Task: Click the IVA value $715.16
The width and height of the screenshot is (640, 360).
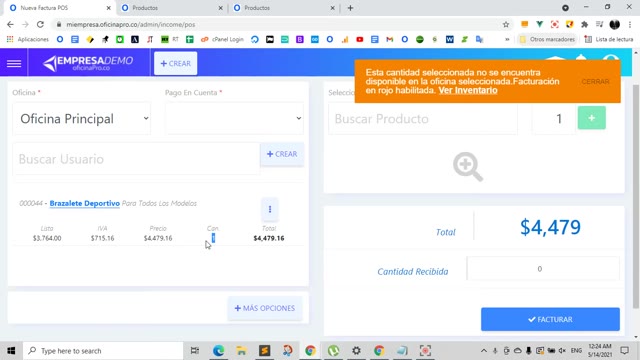Action: click(102, 238)
